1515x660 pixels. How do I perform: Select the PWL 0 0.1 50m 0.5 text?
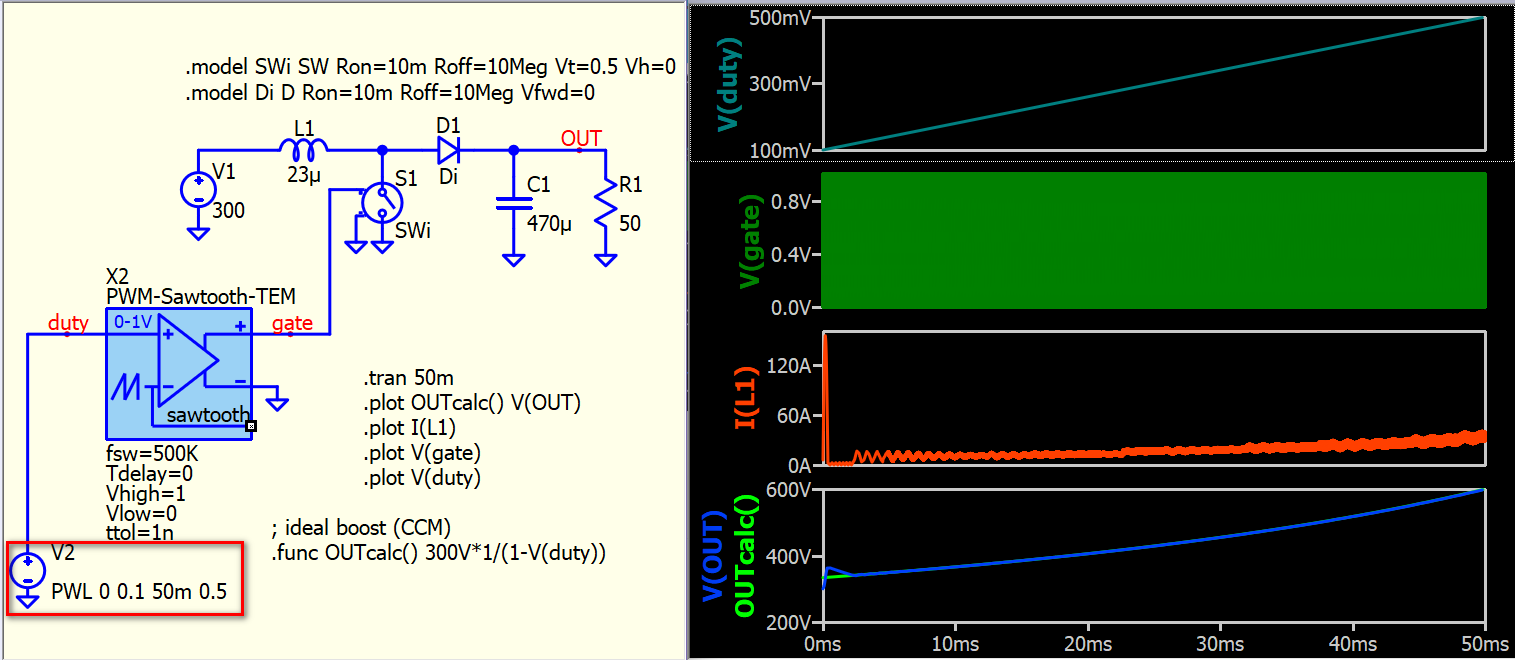click(x=139, y=592)
